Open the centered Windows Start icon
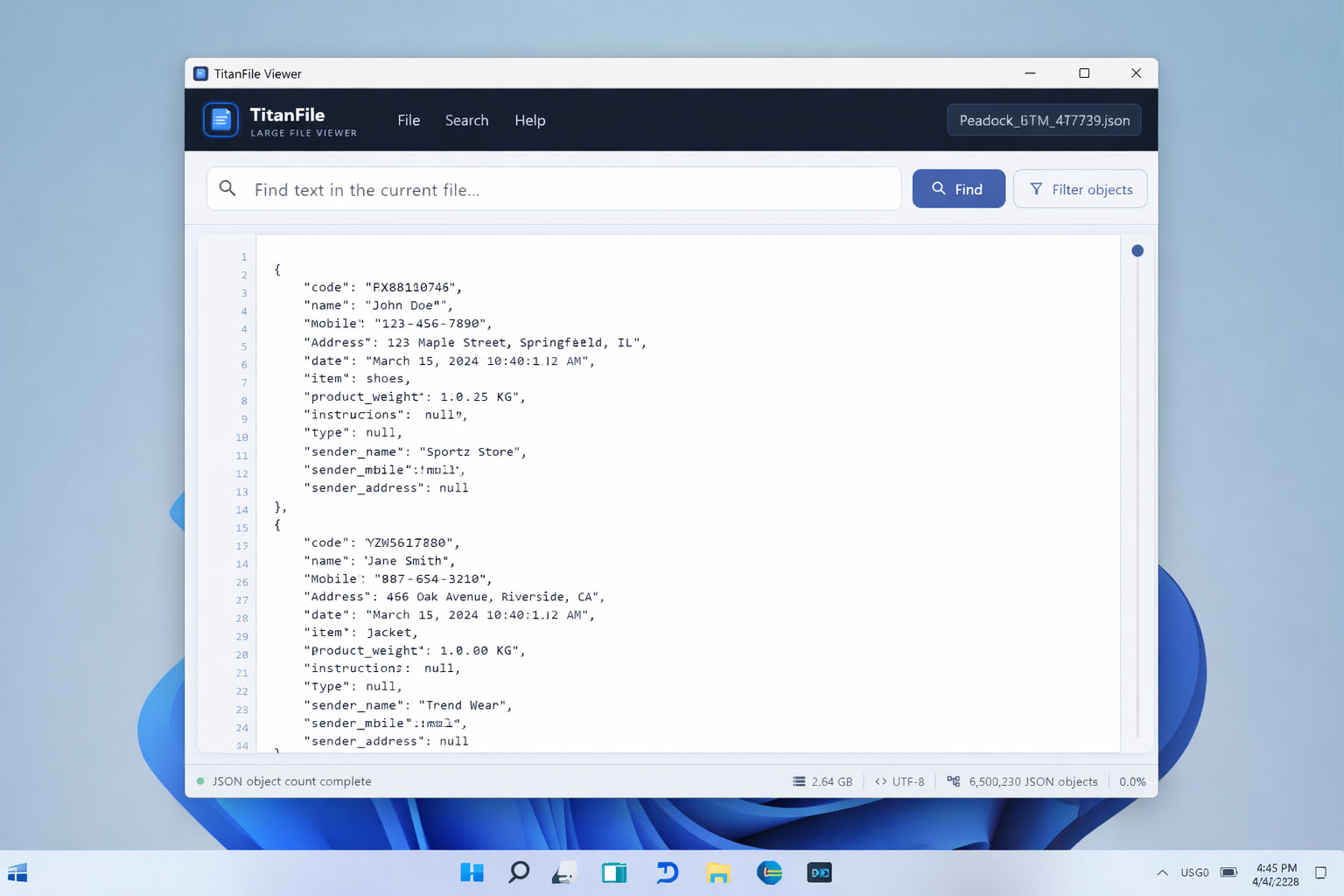1344x896 pixels. point(472,872)
